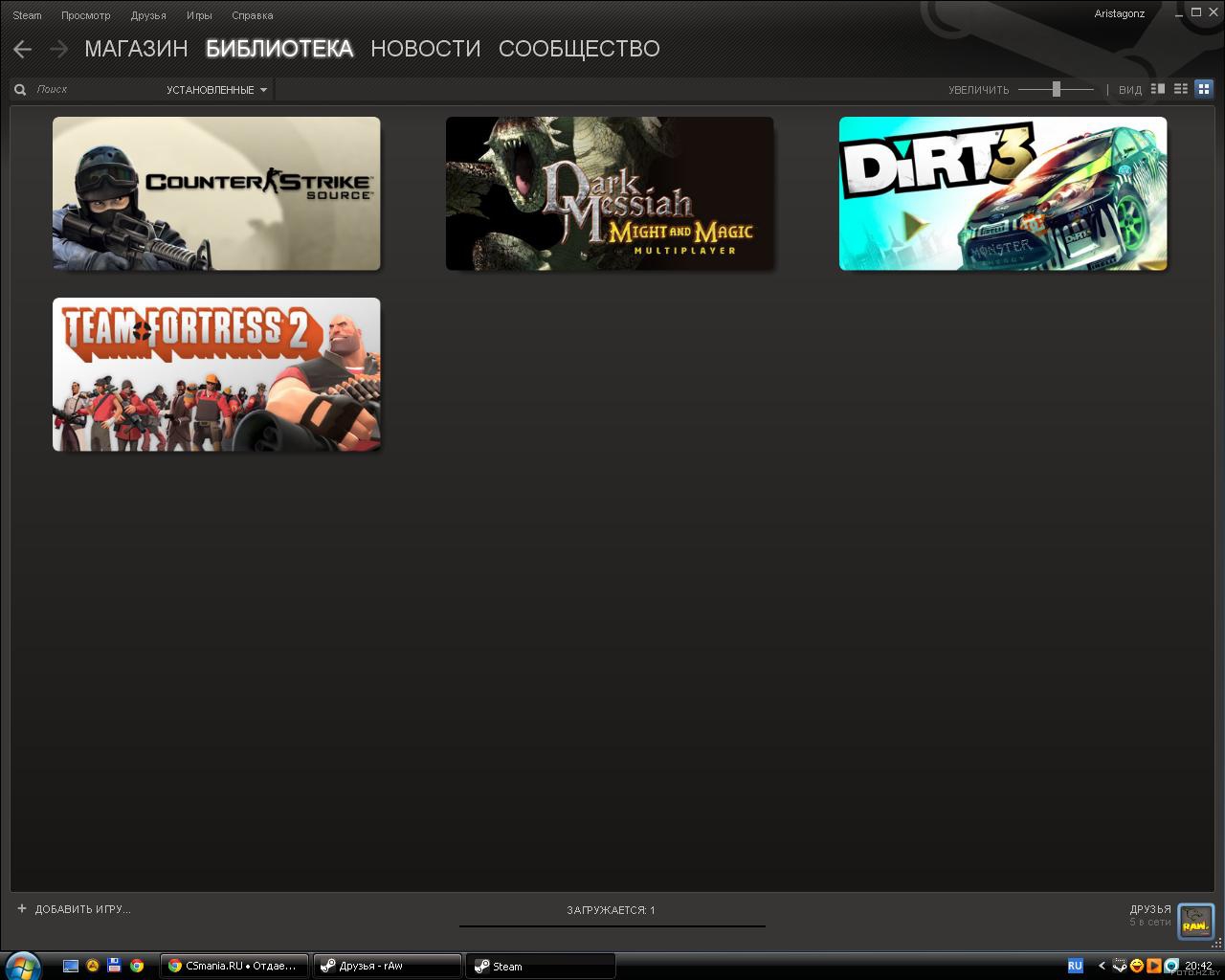The width and height of the screenshot is (1225, 980).
Task: Select the grid view icon
Action: click(x=1204, y=89)
